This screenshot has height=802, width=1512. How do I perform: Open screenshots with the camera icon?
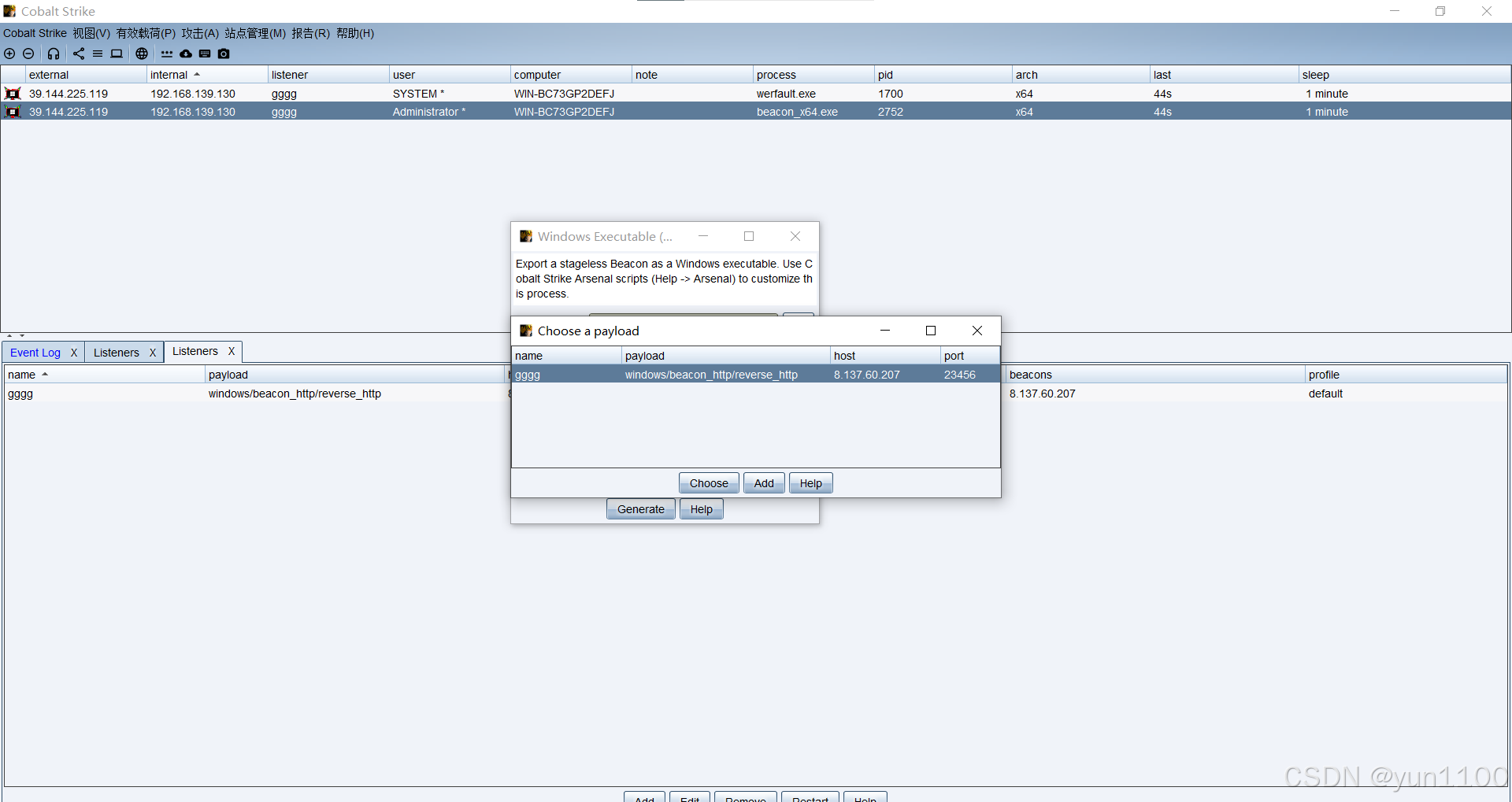[224, 54]
